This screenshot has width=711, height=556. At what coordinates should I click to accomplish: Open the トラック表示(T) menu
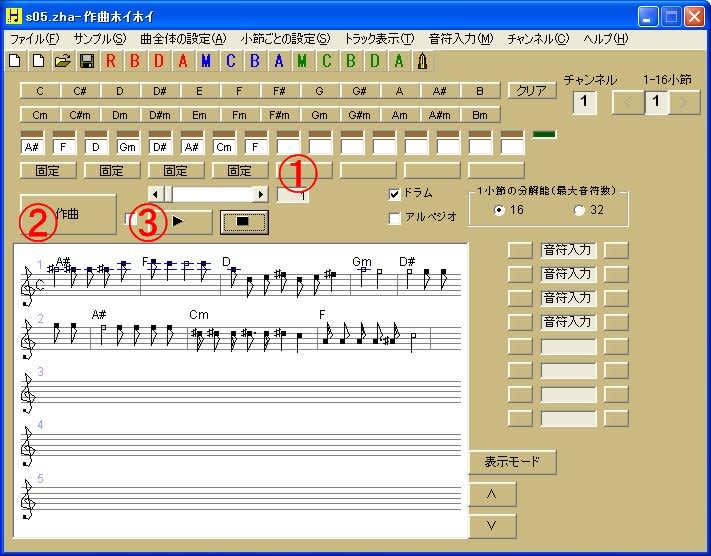point(379,39)
